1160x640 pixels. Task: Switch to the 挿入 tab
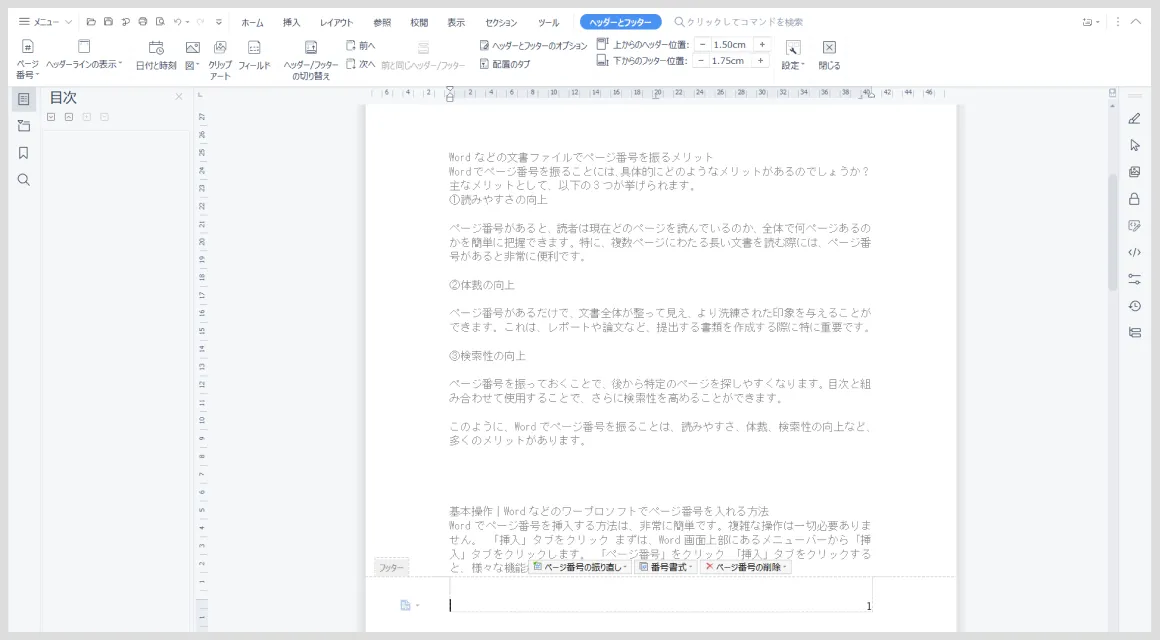[x=291, y=23]
